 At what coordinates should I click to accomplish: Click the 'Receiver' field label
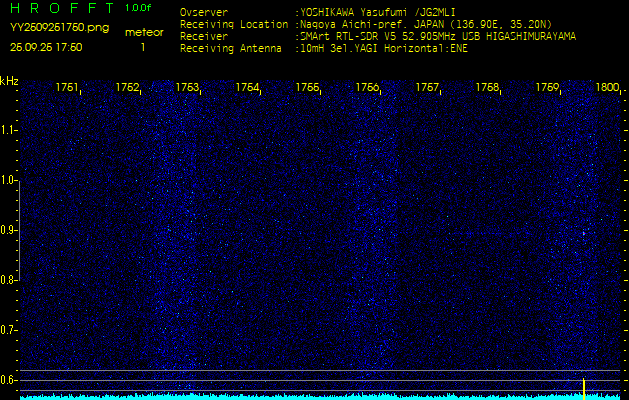coord(204,37)
